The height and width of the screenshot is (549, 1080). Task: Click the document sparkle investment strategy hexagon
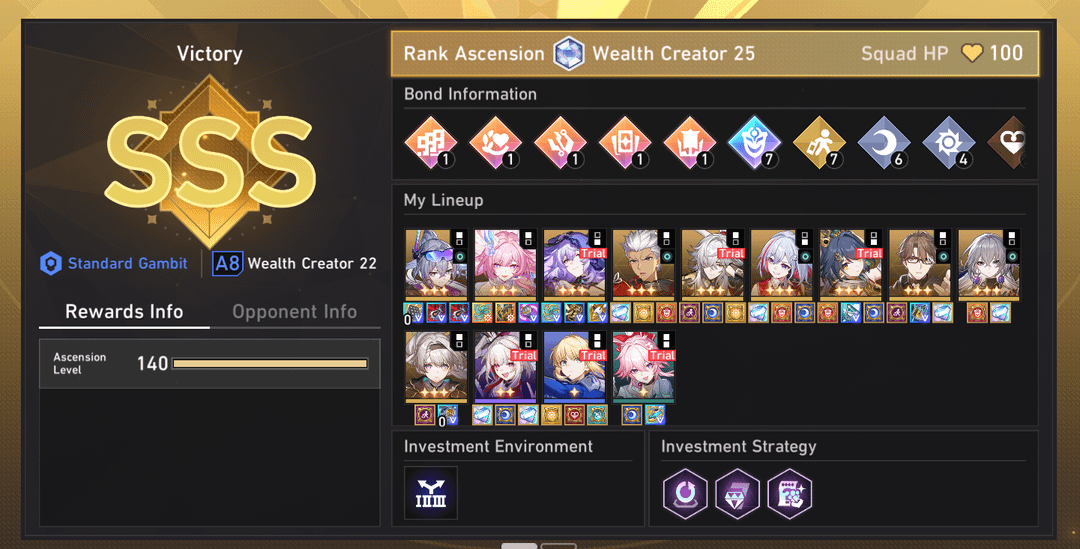tap(789, 493)
